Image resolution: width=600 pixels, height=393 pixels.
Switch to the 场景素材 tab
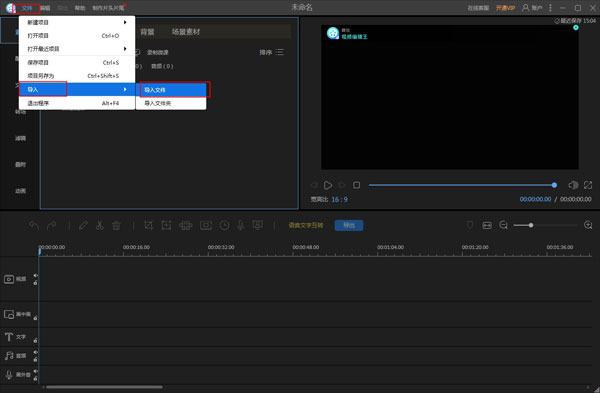click(186, 32)
